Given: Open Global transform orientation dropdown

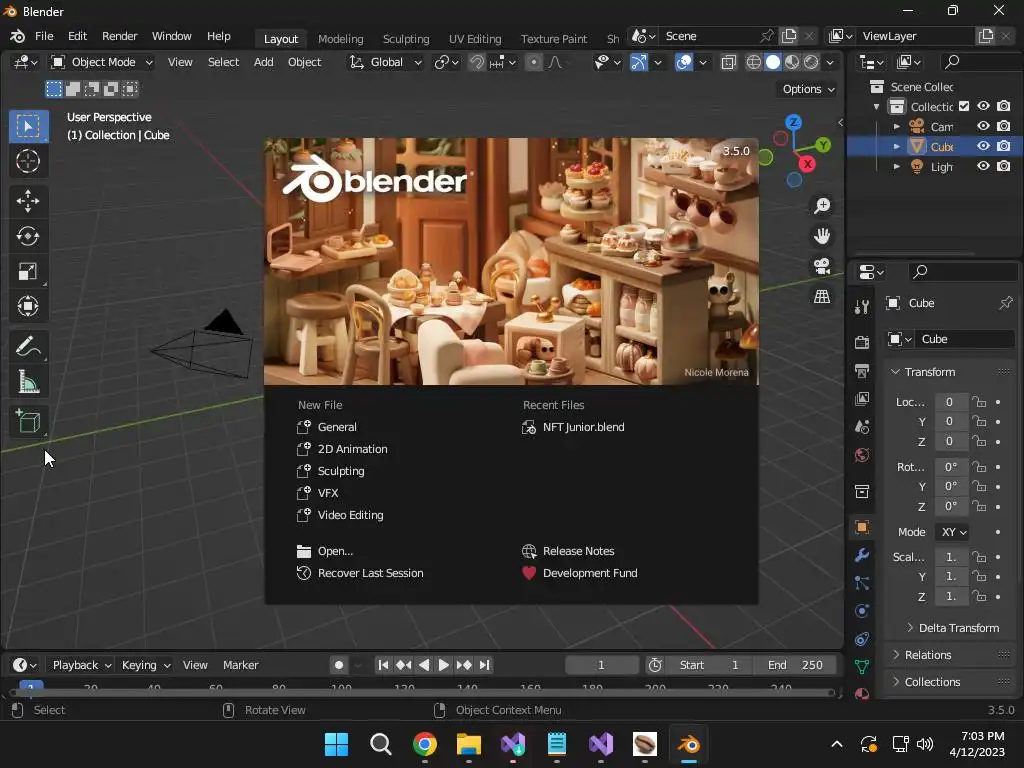Looking at the screenshot, I should click(x=385, y=62).
